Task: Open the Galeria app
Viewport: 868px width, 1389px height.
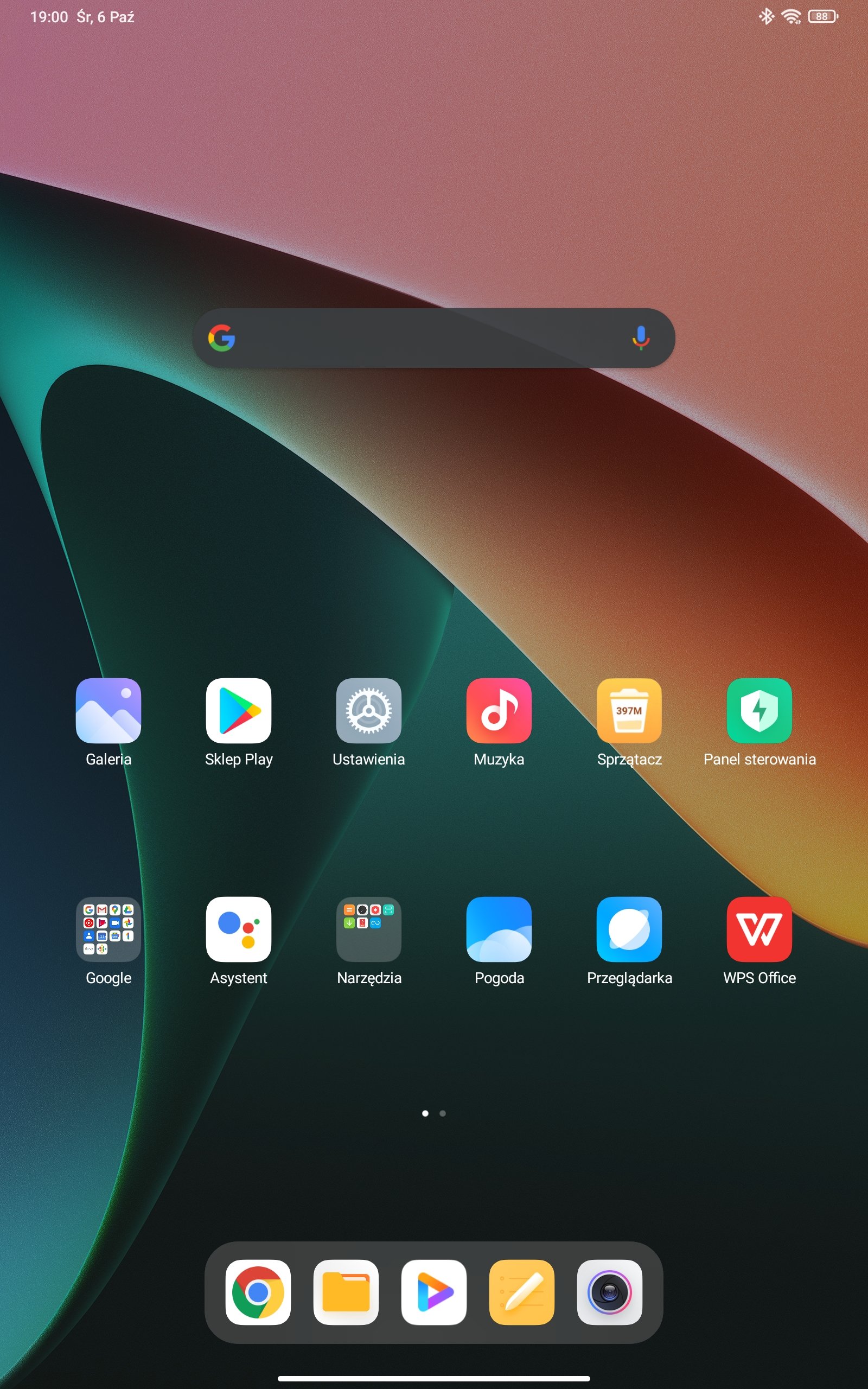Action: (x=108, y=711)
